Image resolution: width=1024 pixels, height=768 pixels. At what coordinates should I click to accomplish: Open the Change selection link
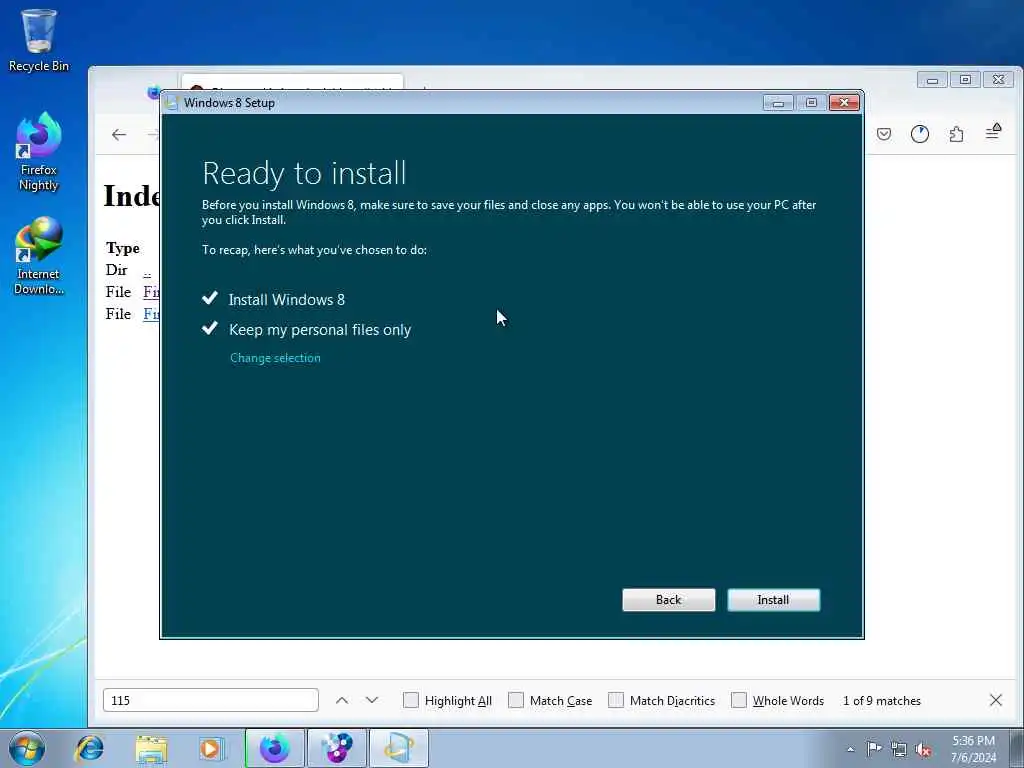coord(275,358)
